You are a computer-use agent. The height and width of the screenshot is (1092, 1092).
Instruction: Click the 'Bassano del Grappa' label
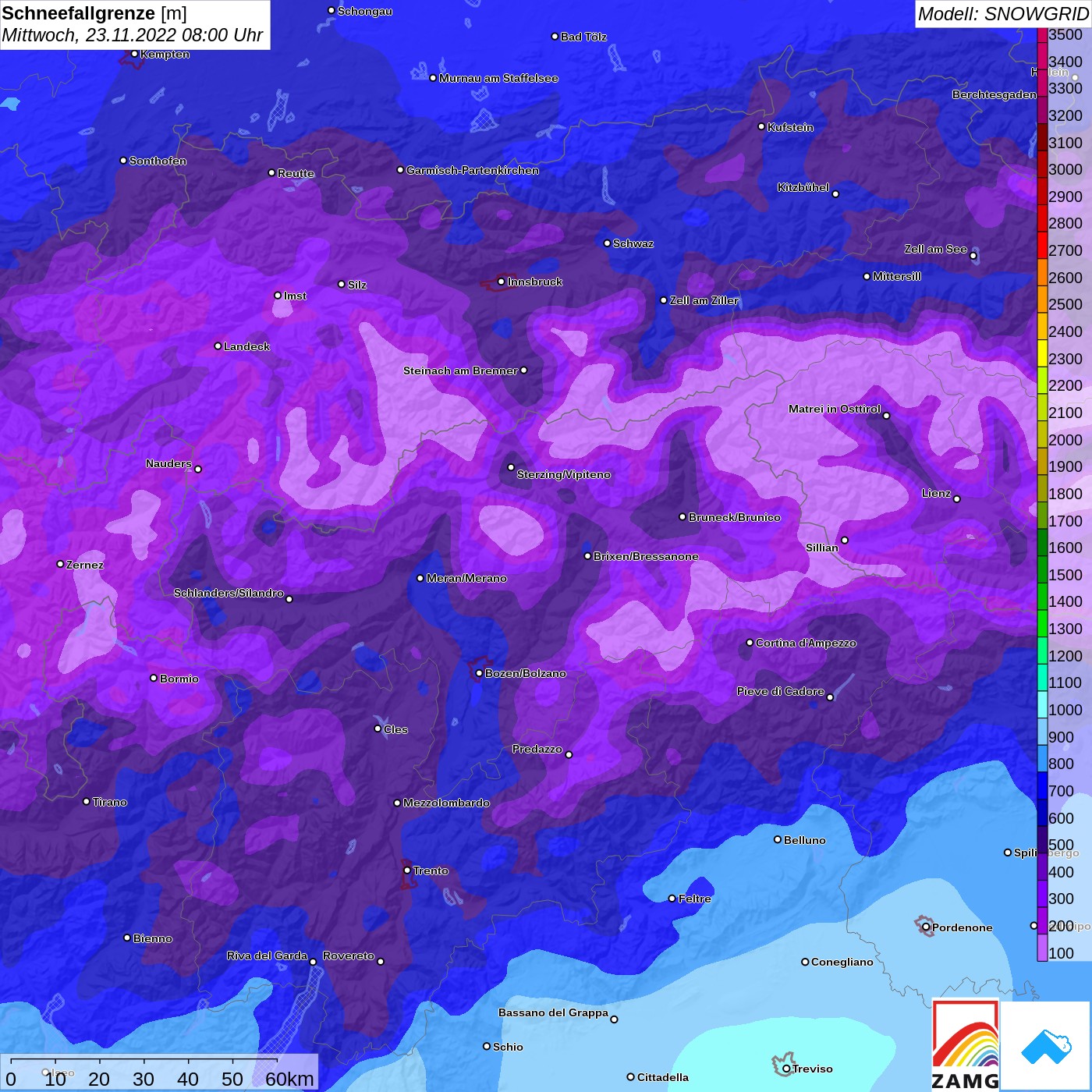click(x=554, y=1012)
